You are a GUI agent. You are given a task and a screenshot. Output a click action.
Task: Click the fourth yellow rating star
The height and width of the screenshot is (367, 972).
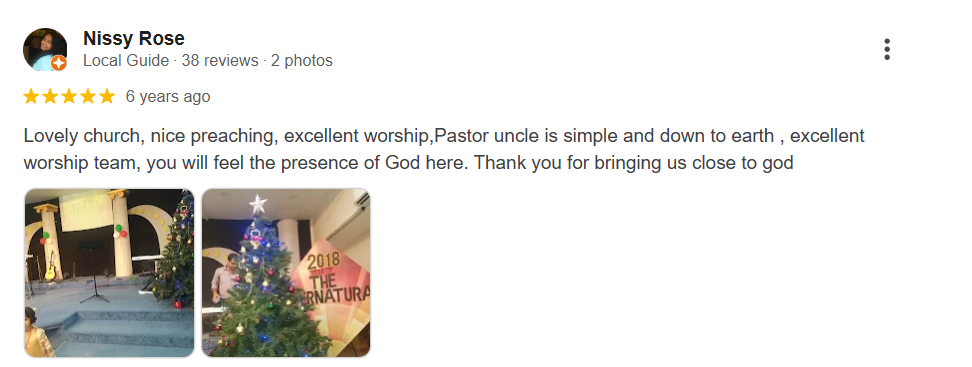click(88, 96)
